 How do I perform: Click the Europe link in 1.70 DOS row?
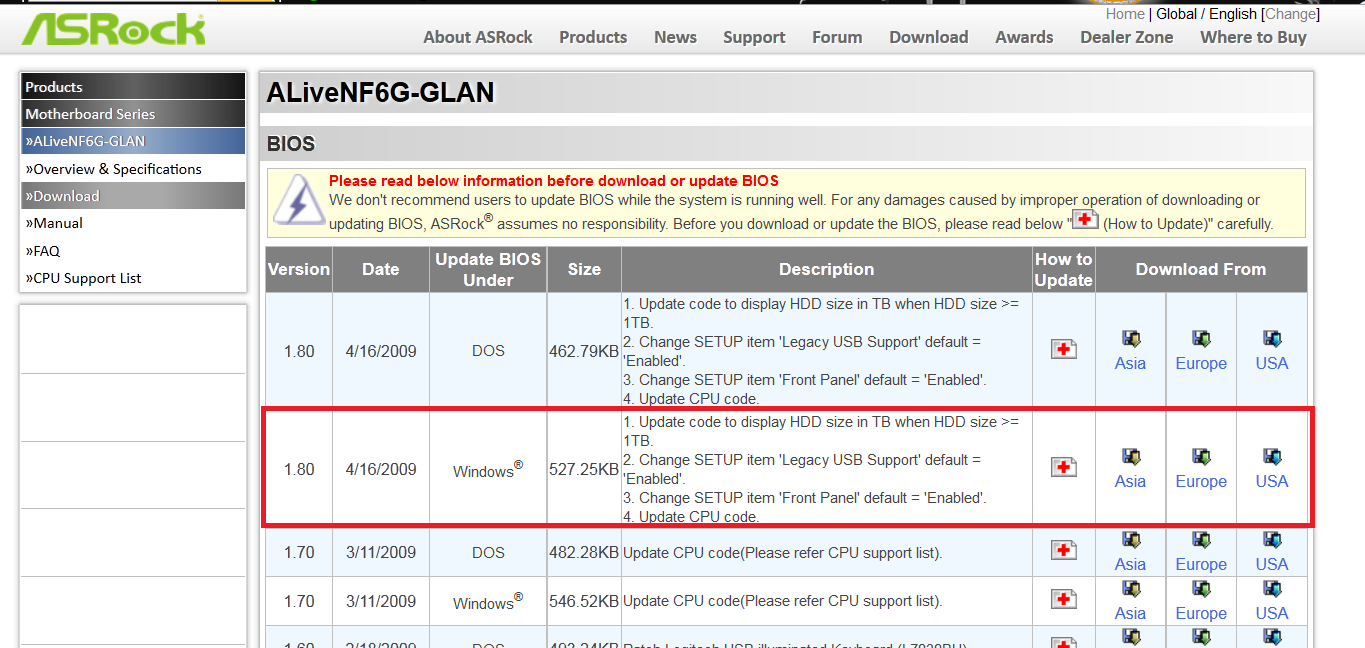coord(1201,564)
